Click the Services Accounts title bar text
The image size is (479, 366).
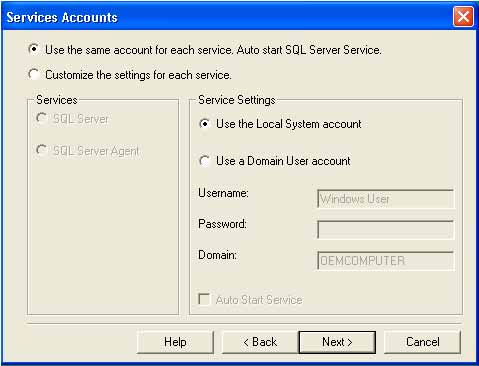[62, 17]
